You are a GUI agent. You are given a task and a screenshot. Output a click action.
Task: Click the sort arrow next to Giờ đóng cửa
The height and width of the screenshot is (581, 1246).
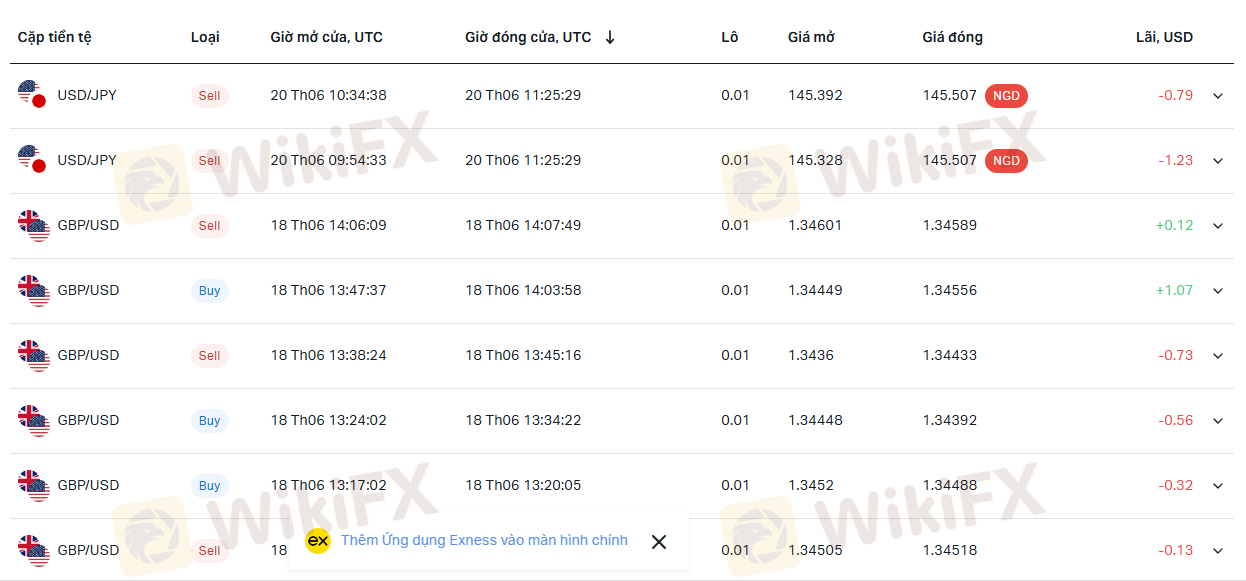click(x=610, y=37)
